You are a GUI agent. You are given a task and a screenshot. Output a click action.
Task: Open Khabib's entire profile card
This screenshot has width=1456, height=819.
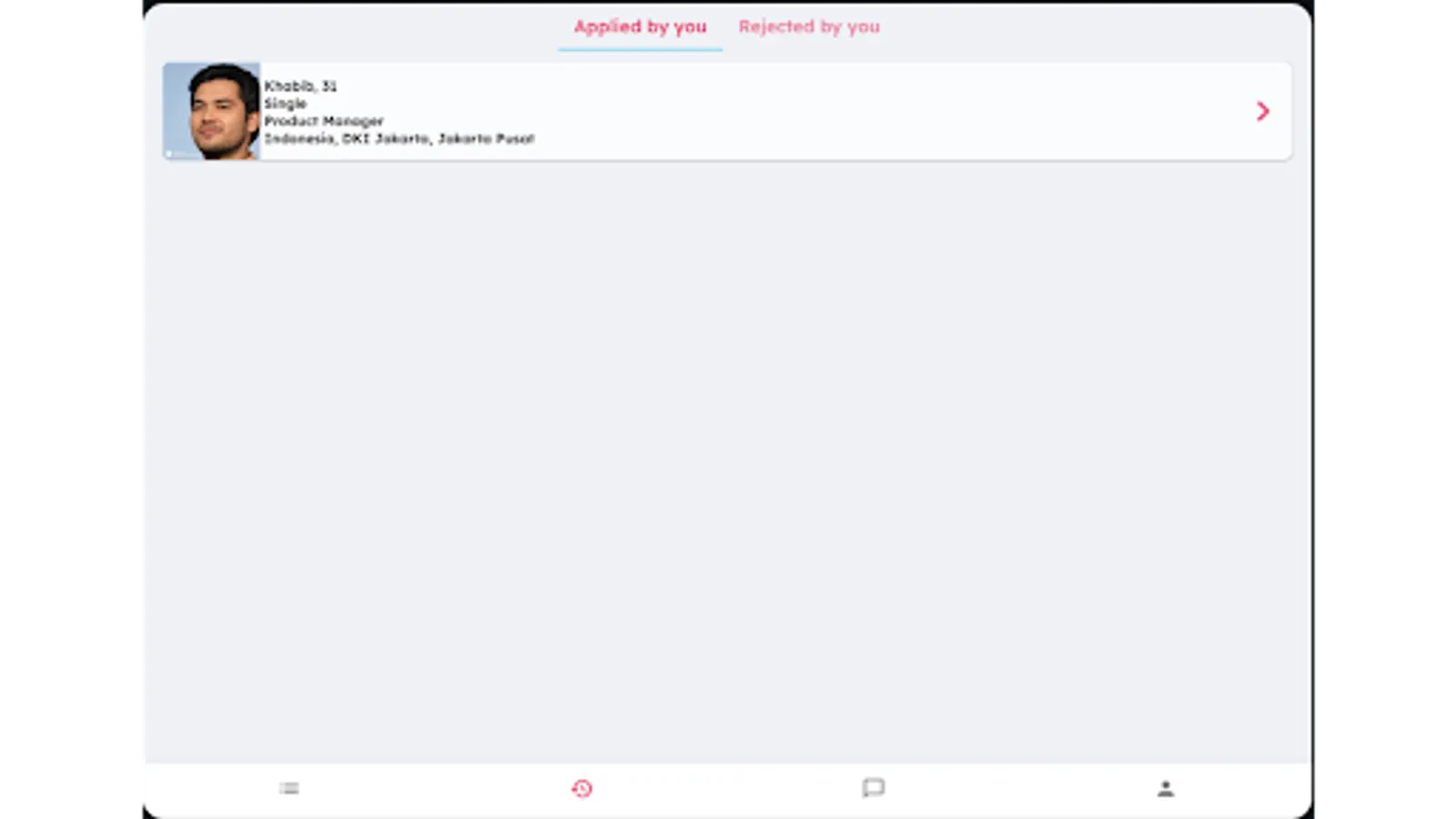(x=728, y=111)
